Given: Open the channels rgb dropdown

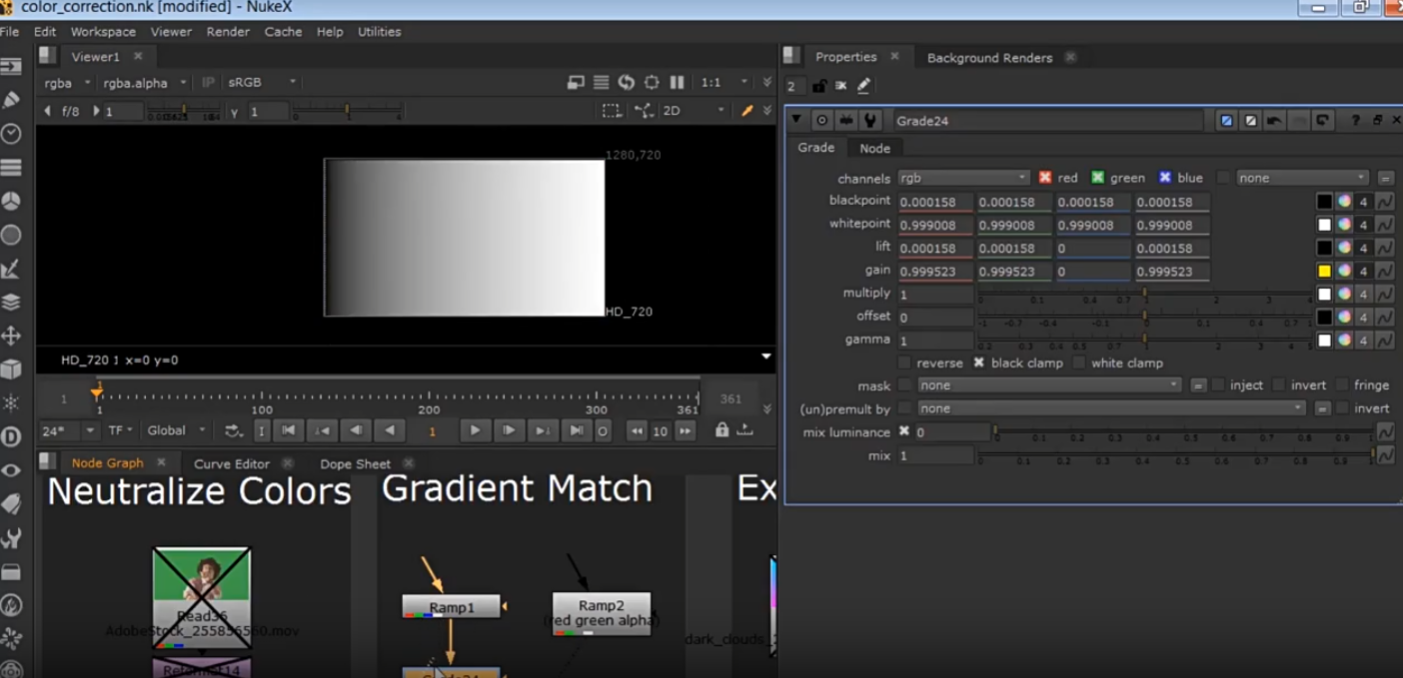Looking at the screenshot, I should tap(963, 178).
